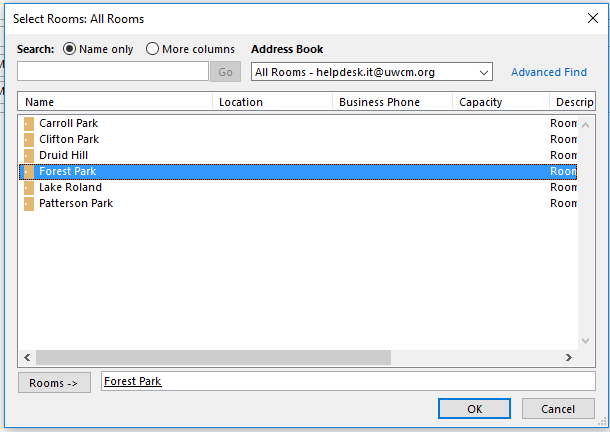Screen dimensions: 610x432
Task: Click the room icon beside Lake Roland
Action: (x=28, y=187)
